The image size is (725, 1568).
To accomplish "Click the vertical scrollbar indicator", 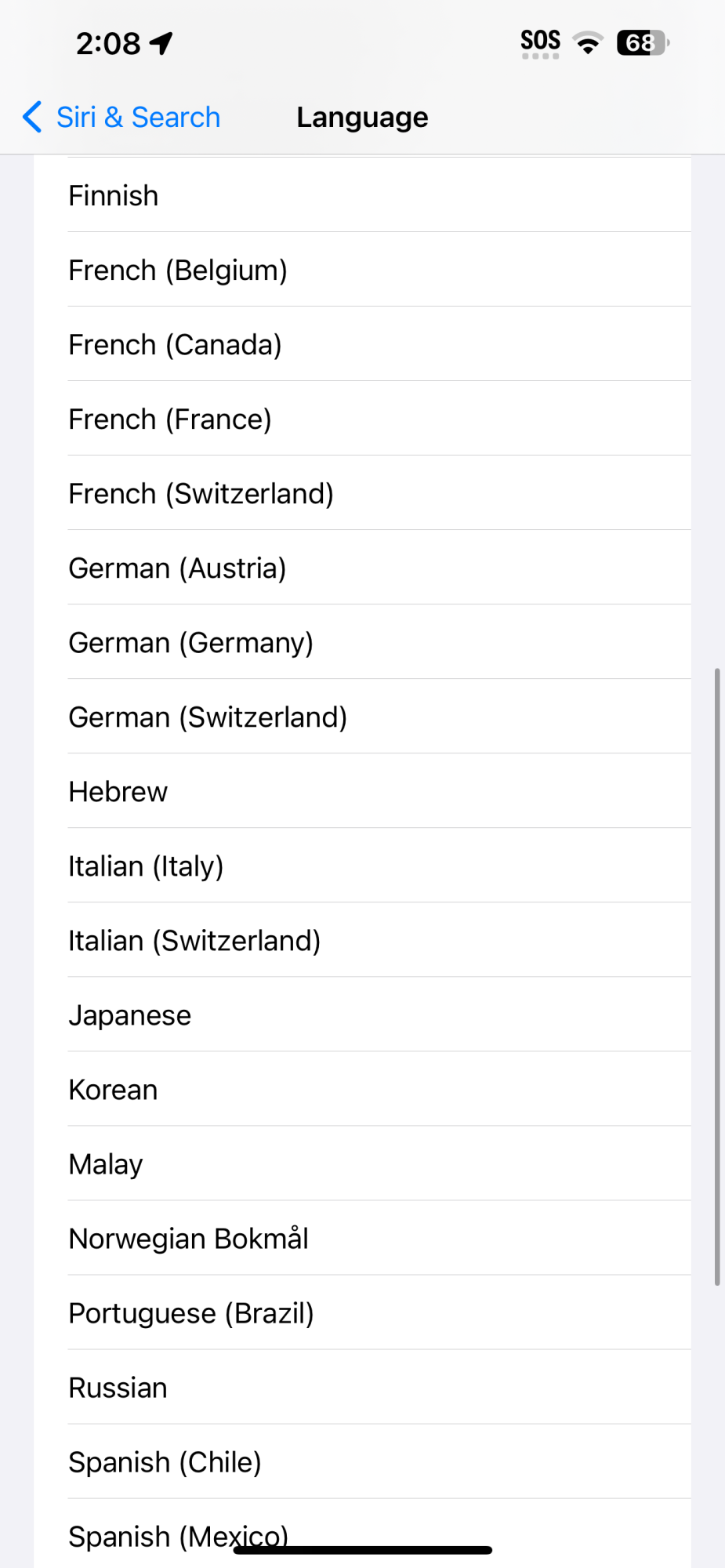I will 716,976.
